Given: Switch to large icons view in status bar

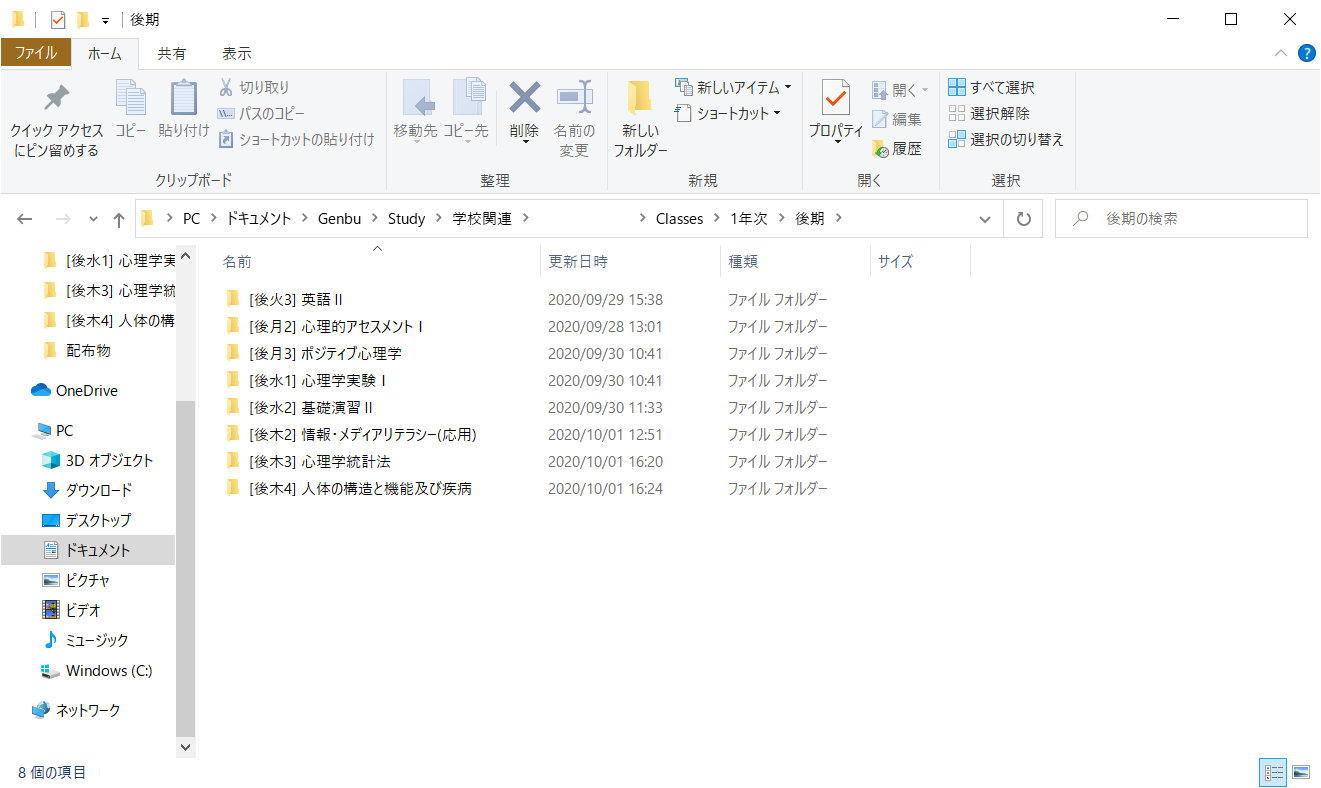Looking at the screenshot, I should point(1300,772).
